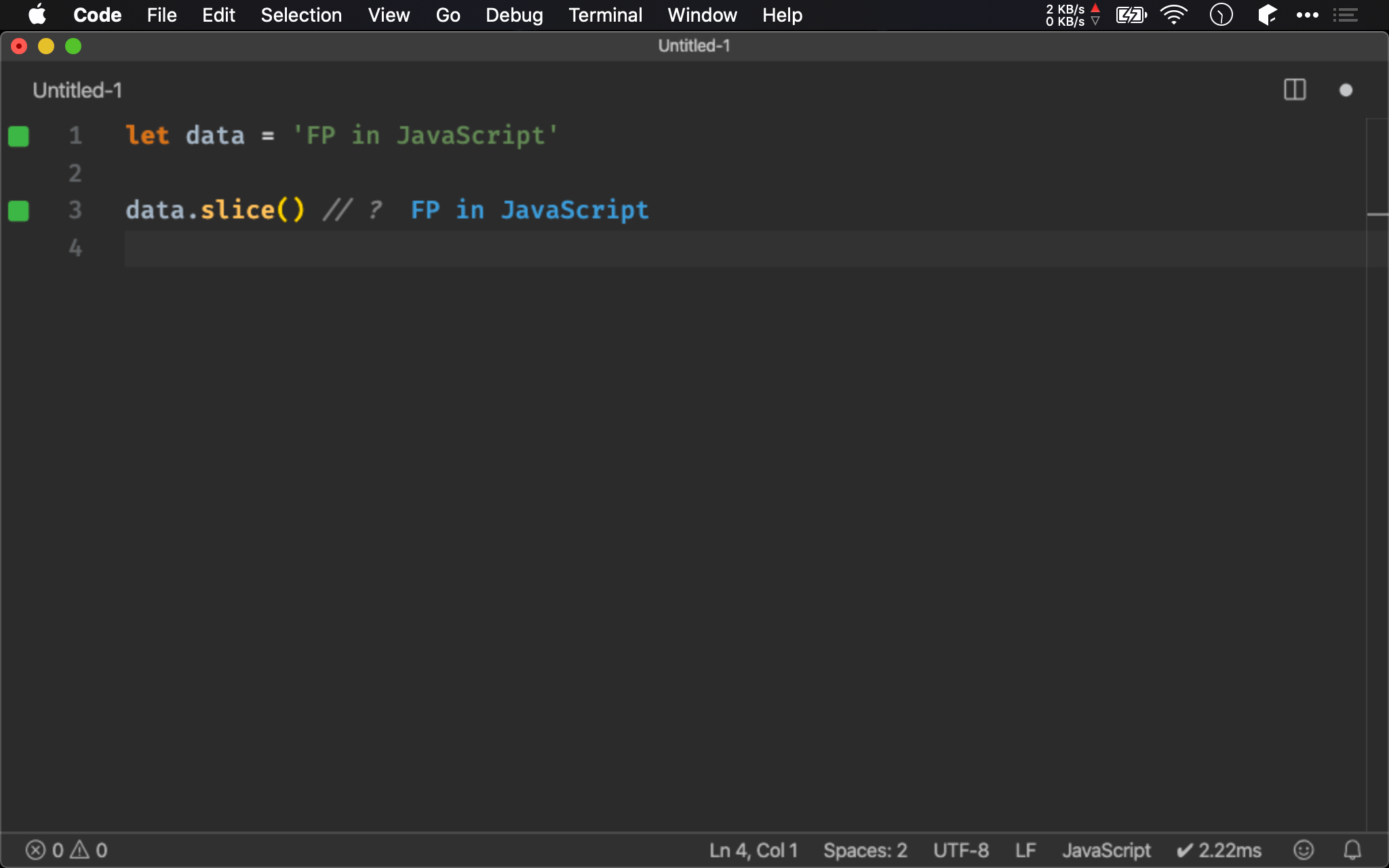Screen dimensions: 1389x868
Task: Click the green coverage marker on line 3
Action: 18,210
